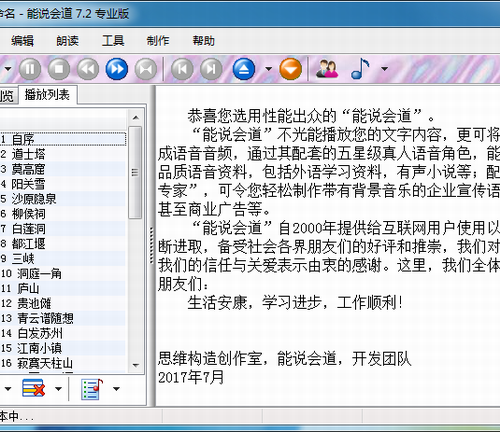
Task: Click the orange down-arrow button
Action: point(291,69)
